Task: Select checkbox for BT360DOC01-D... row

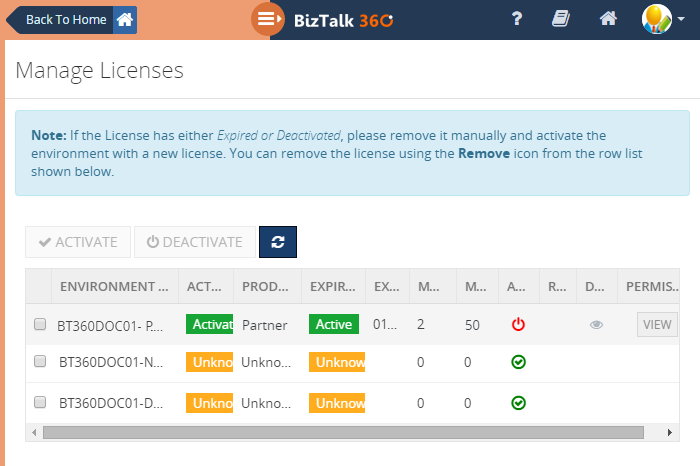Action: point(40,402)
